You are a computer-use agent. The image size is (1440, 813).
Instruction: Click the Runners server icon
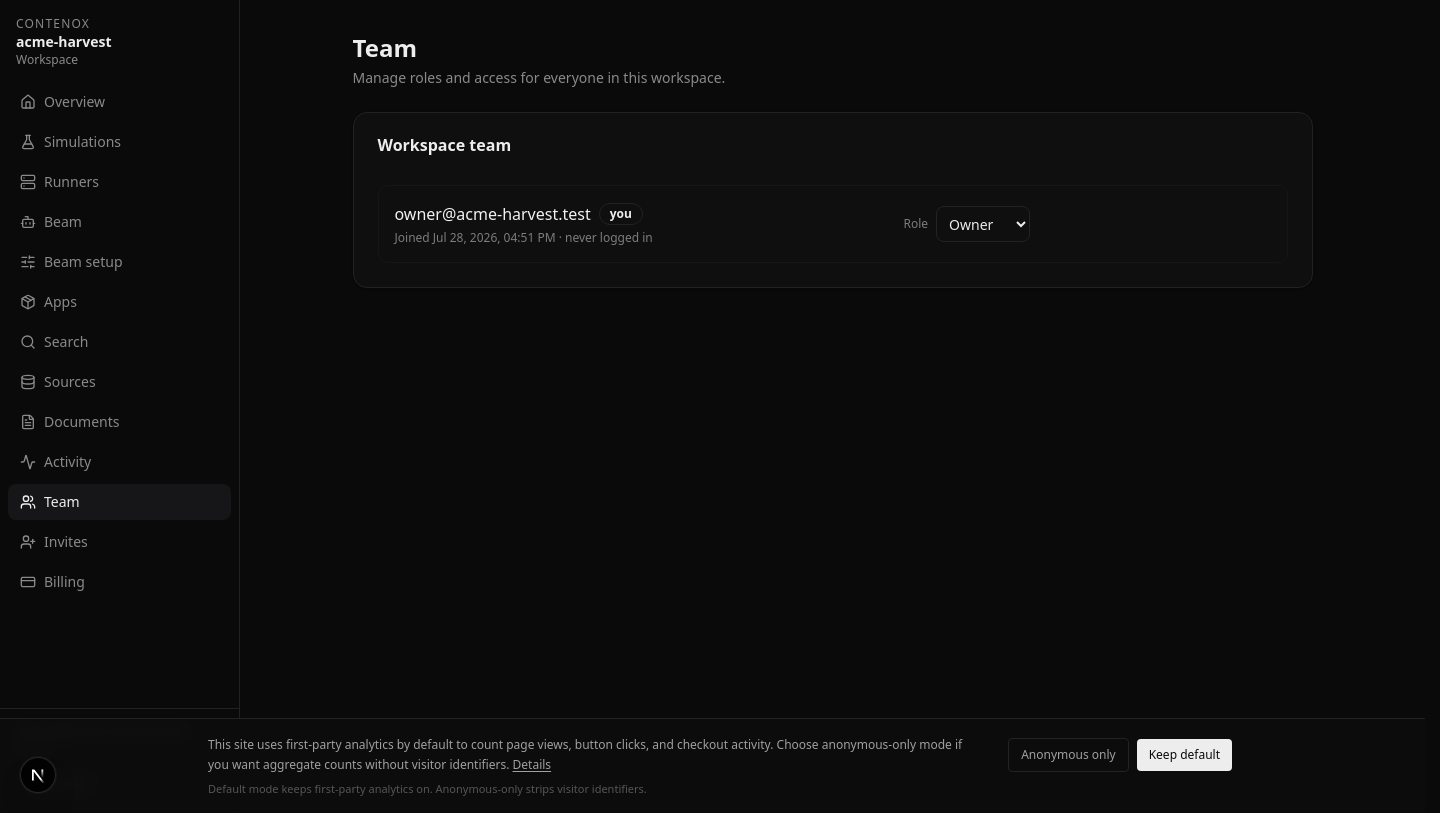(x=28, y=182)
